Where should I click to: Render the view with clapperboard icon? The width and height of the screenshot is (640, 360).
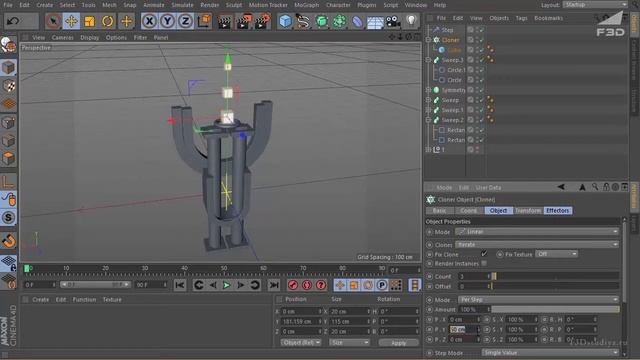[x=224, y=21]
